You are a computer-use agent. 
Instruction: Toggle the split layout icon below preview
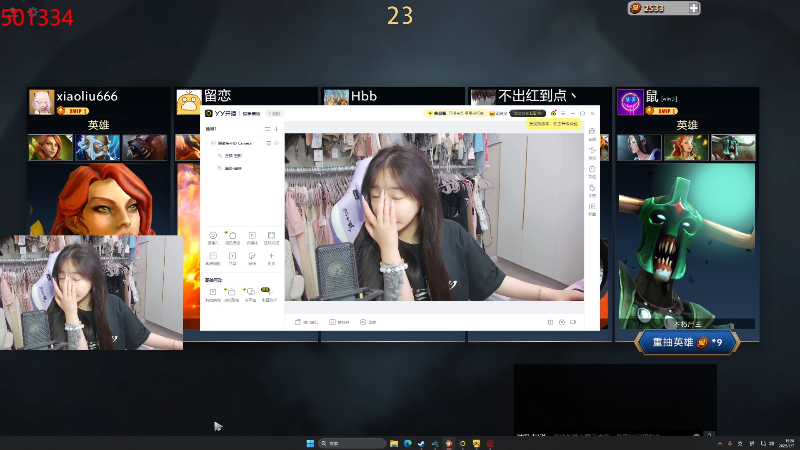click(x=550, y=322)
